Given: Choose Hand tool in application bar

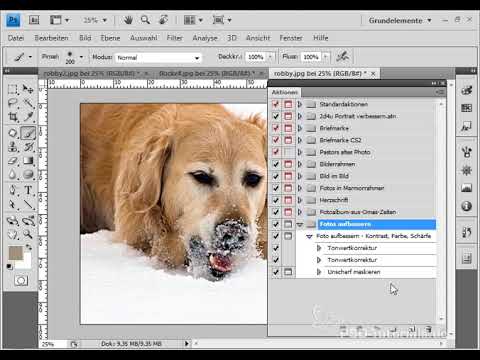Looking at the screenshot, I should click(128, 20).
